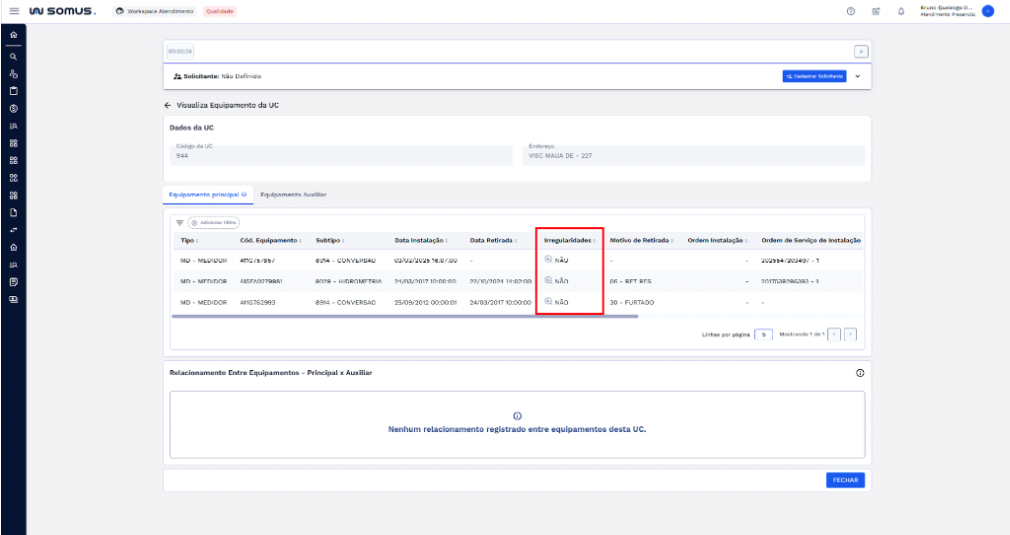View irregularities for the 03/02/2025 installation row

[549, 259]
